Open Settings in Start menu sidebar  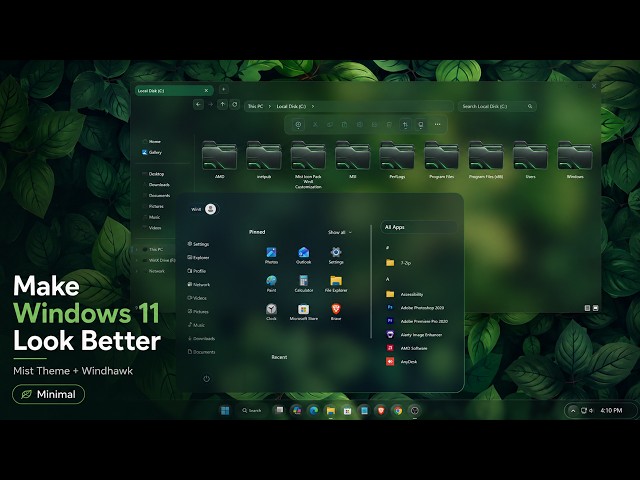pyautogui.click(x=198, y=244)
